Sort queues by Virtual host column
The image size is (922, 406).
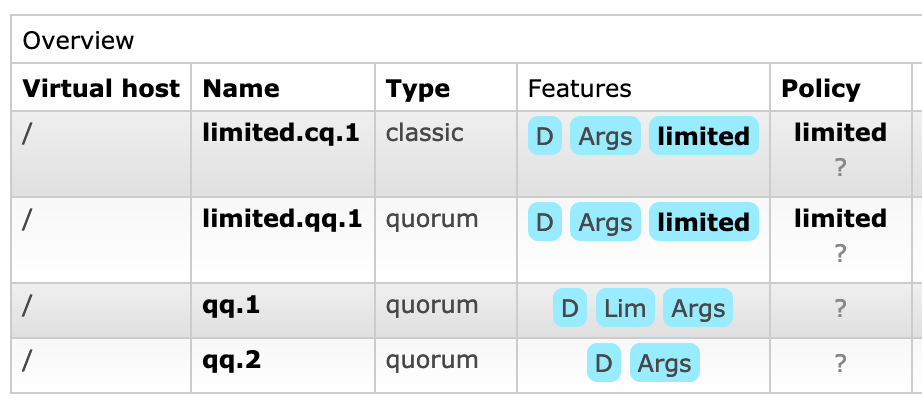pyautogui.click(x=101, y=88)
